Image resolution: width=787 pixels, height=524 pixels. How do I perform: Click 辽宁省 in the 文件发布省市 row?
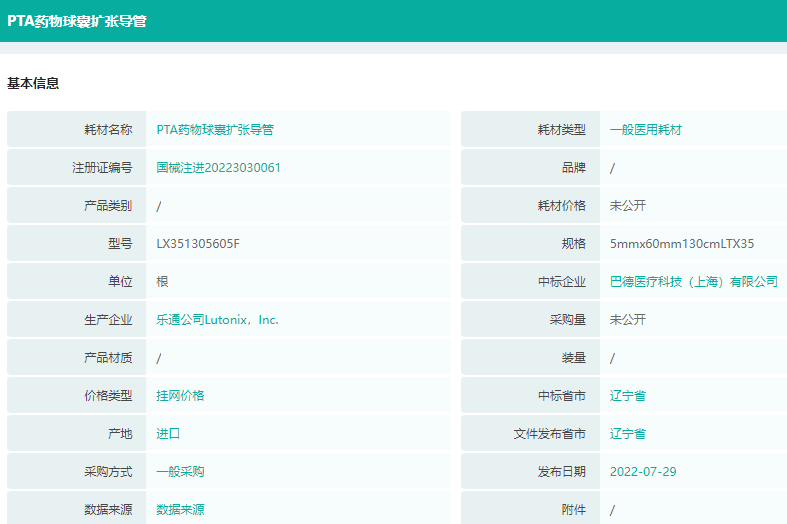tap(627, 434)
